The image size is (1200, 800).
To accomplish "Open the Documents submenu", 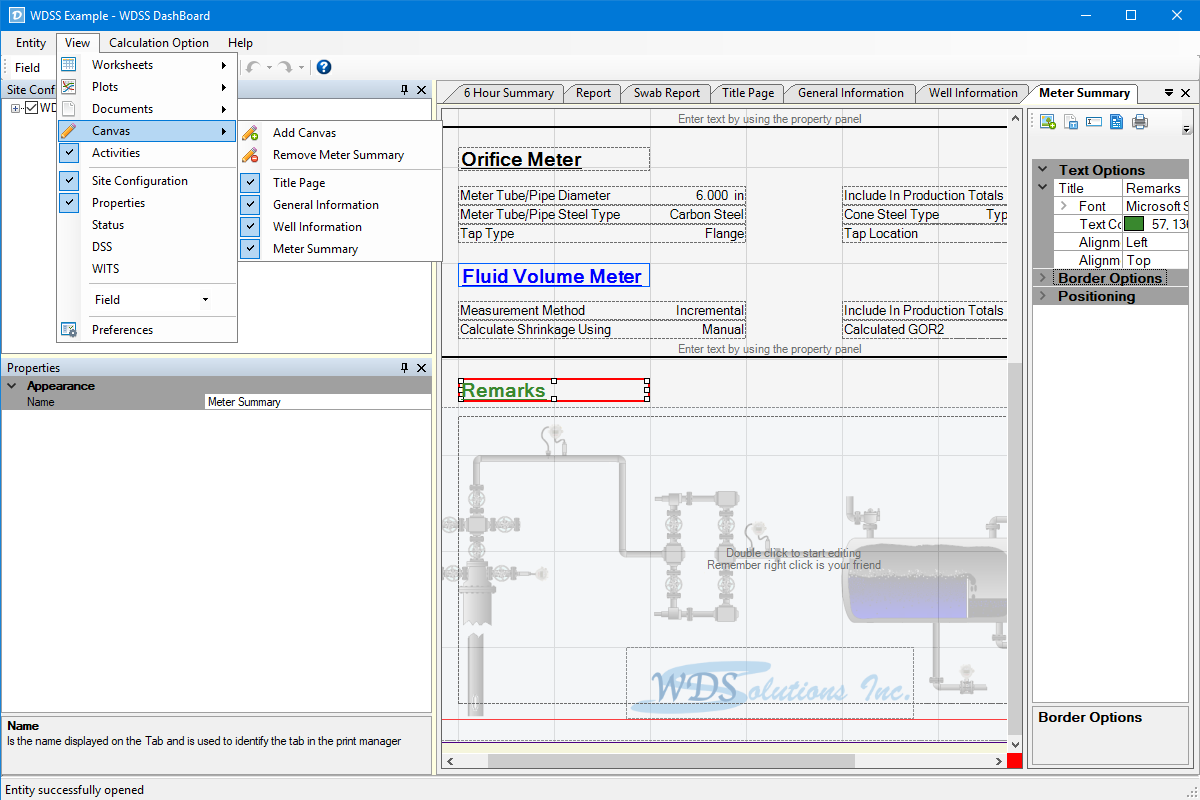I will (147, 109).
